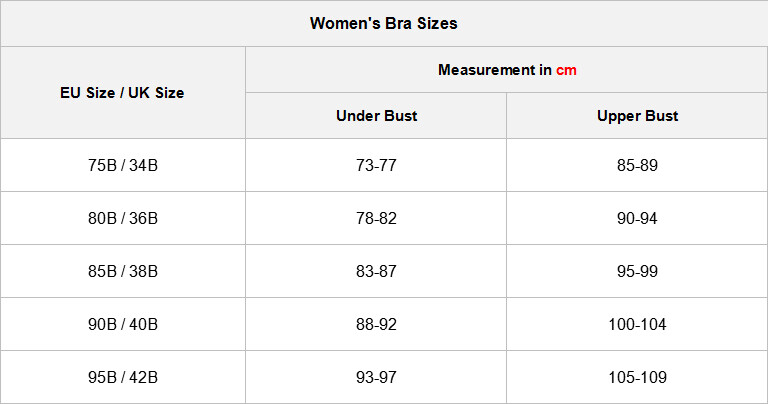This screenshot has width=768, height=404.
Task: Select the Under Bust column header
Action: pos(376,116)
